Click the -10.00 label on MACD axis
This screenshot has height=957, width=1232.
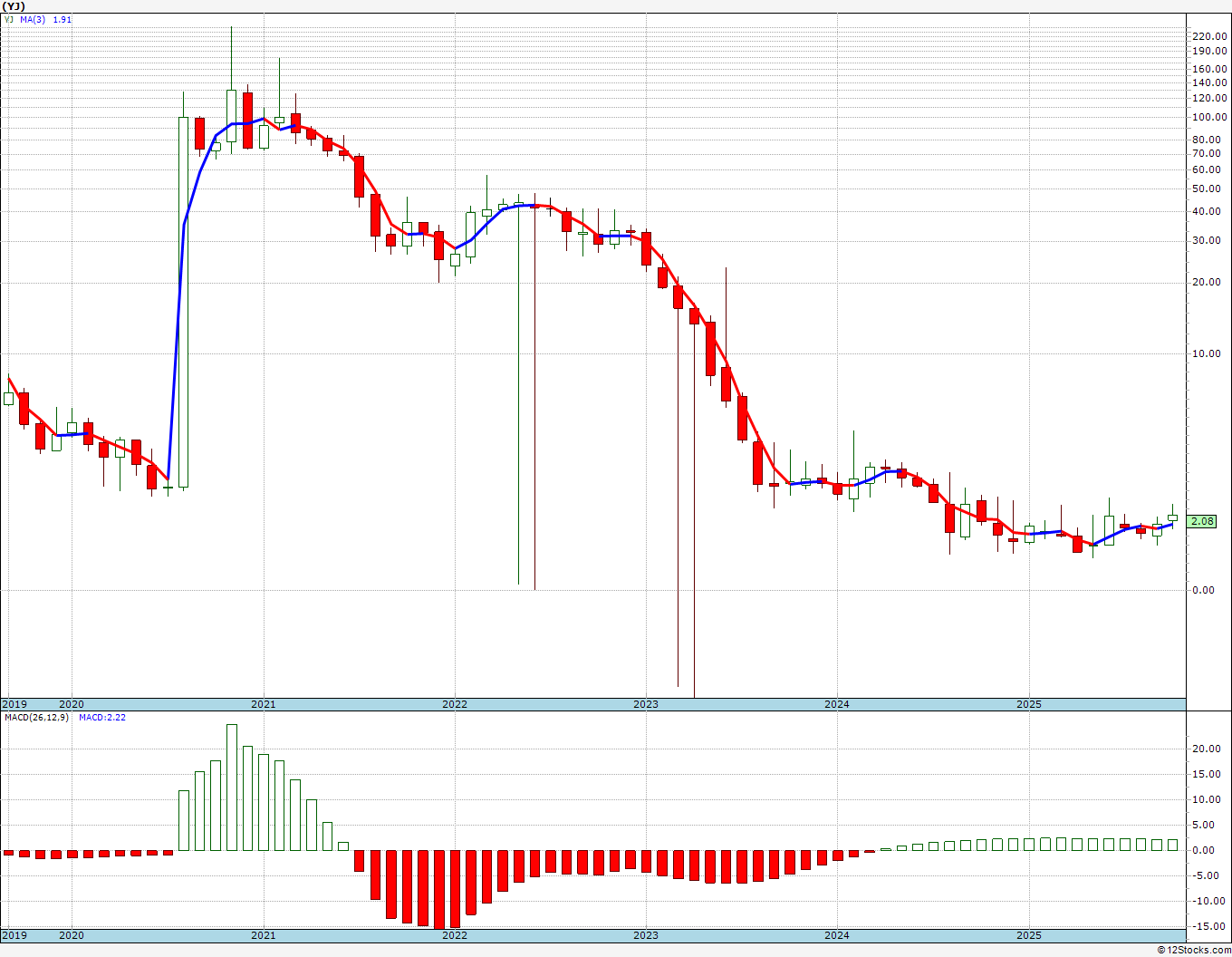coord(1210,901)
